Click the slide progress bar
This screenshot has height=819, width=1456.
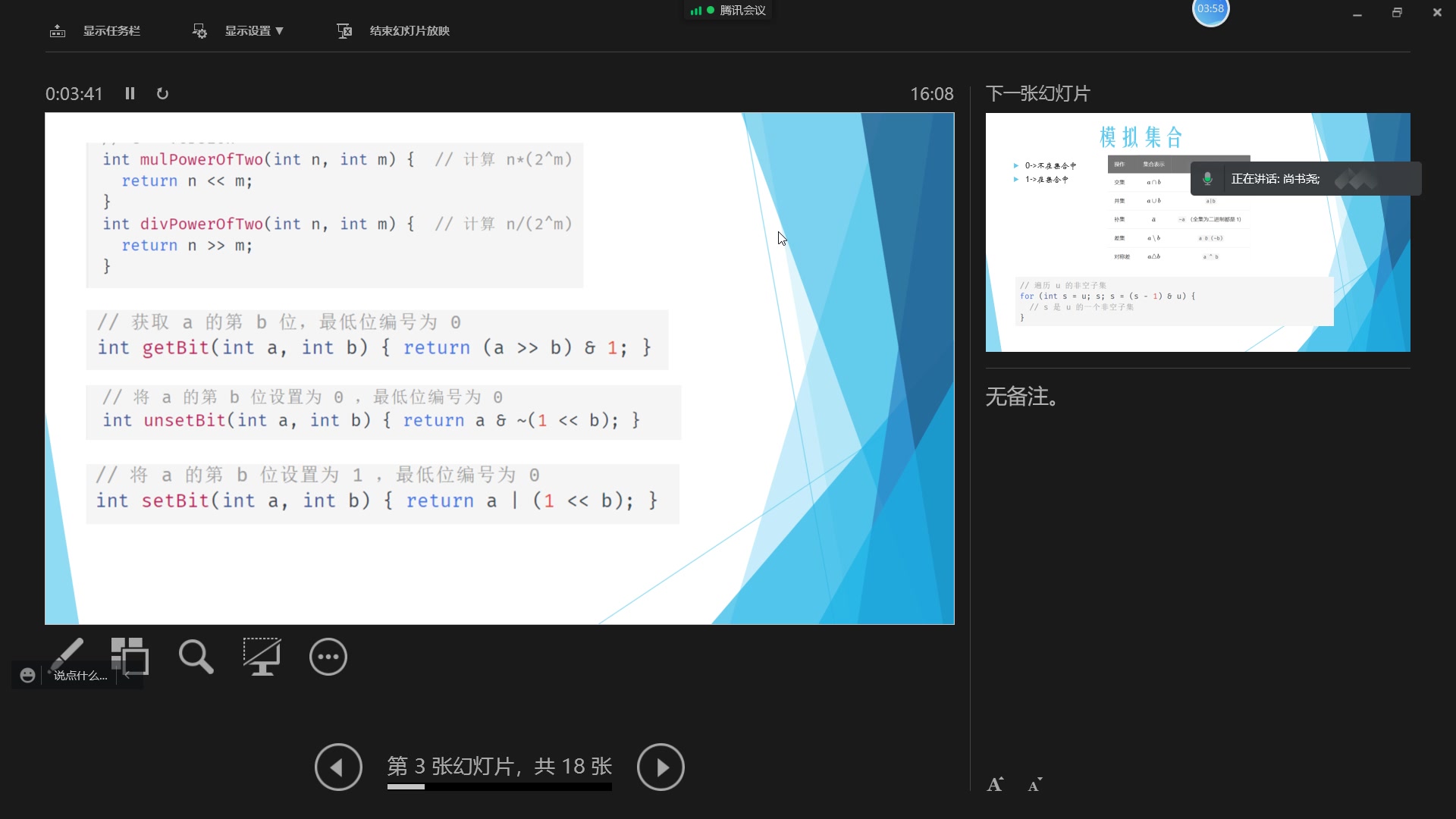point(499,787)
